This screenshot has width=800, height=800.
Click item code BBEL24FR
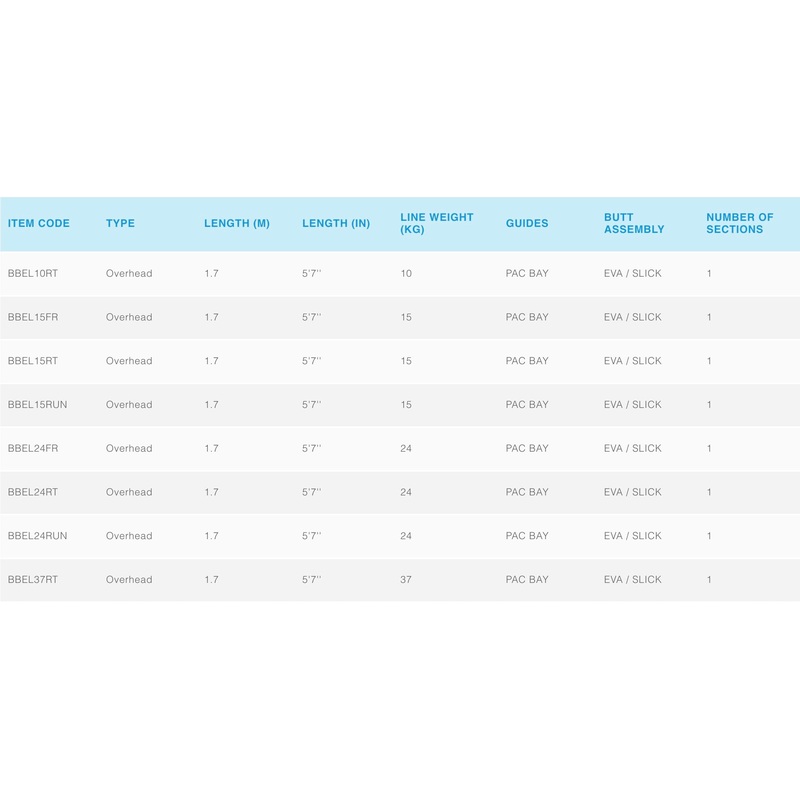click(35, 449)
